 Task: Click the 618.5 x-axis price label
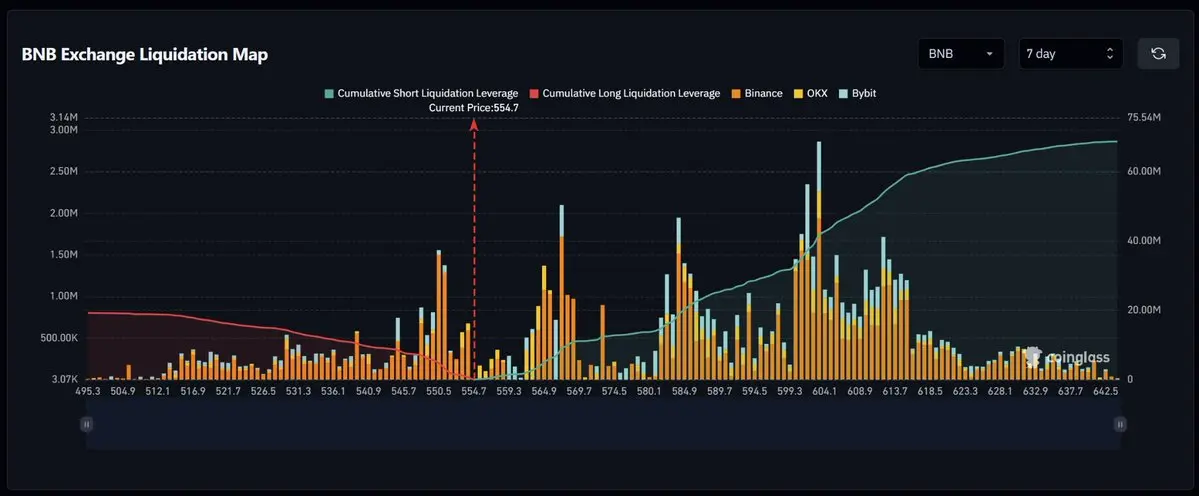(930, 391)
